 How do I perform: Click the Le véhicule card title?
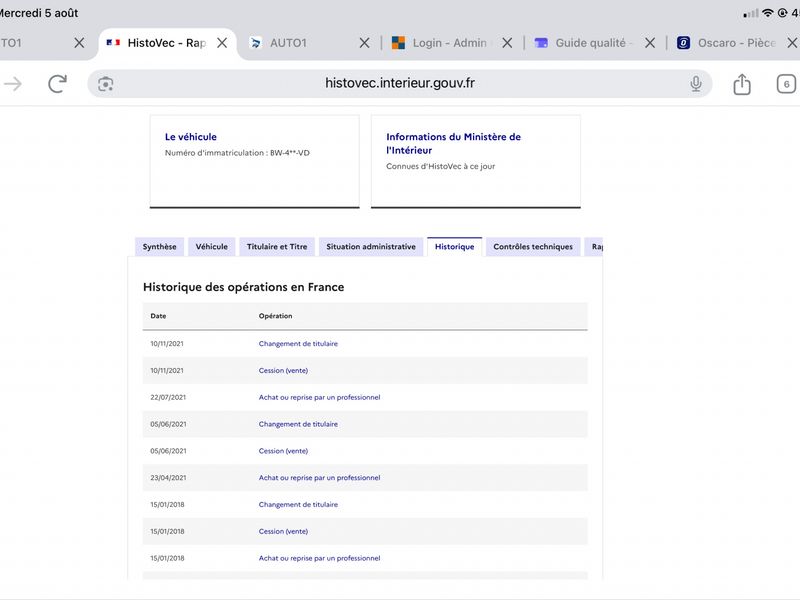tap(191, 137)
